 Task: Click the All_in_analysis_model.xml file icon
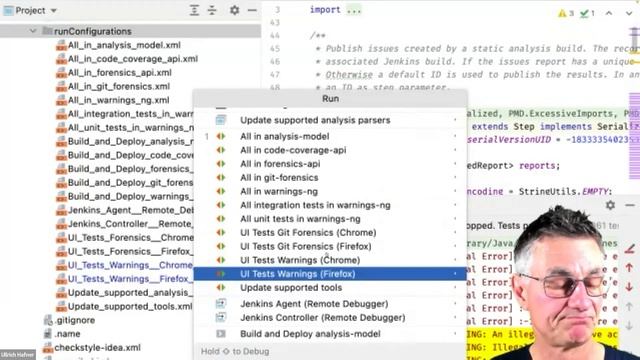point(61,45)
